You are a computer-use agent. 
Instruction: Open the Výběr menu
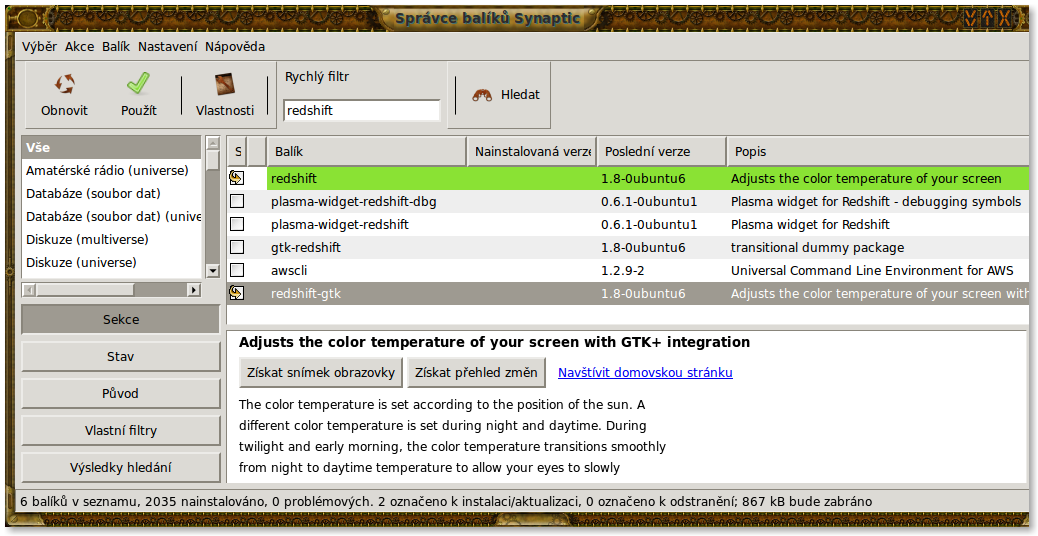click(x=39, y=46)
